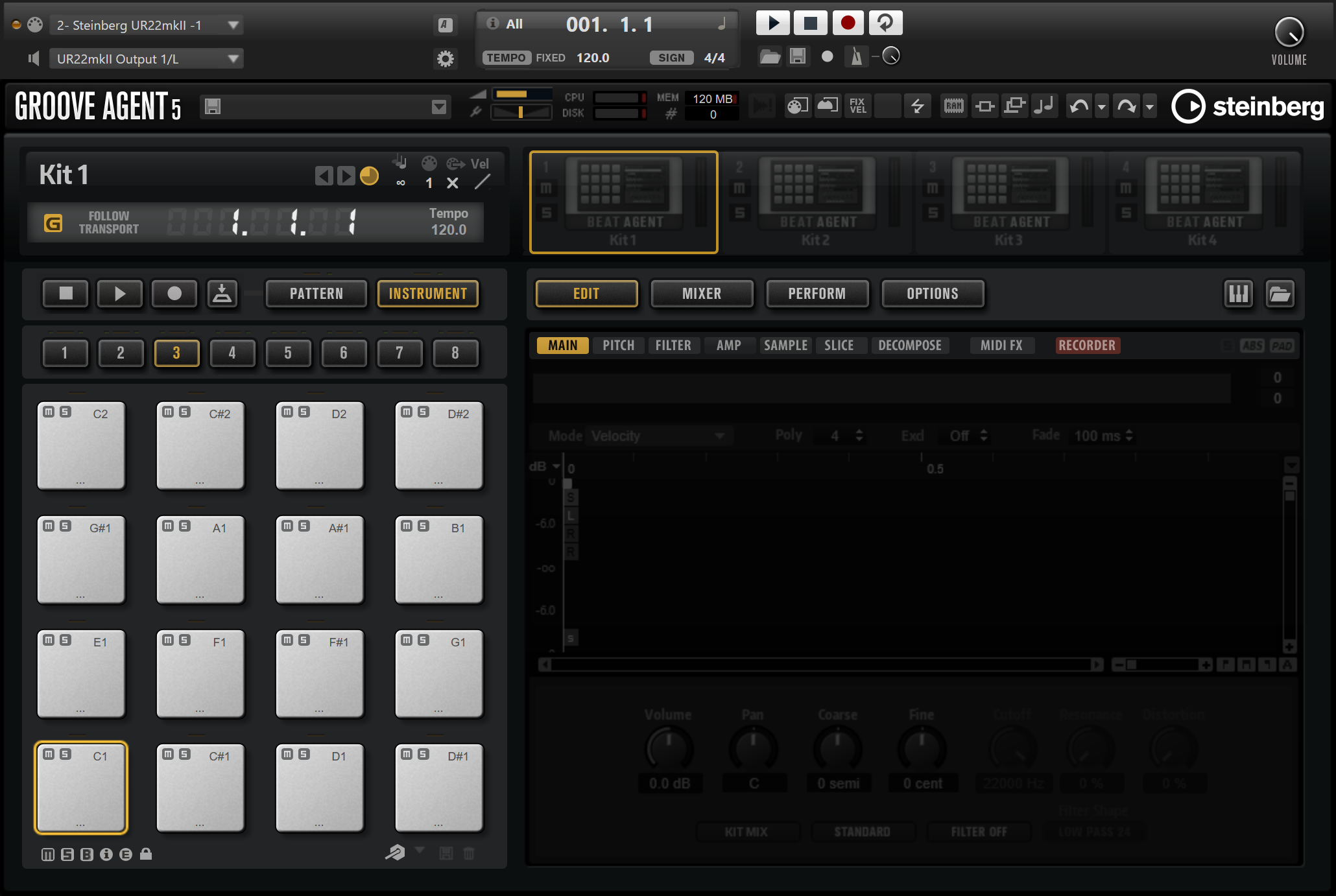Click the master volume yellow slider
The image size is (1336, 896).
coord(521,95)
